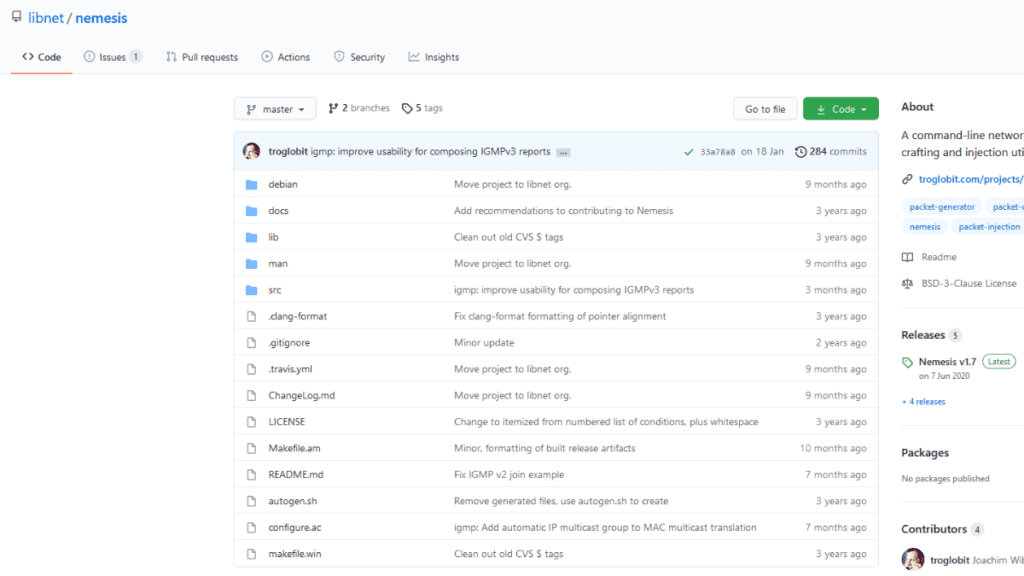This screenshot has width=1024, height=576.
Task: Open the troglobit.com/projects link
Action: (970, 179)
